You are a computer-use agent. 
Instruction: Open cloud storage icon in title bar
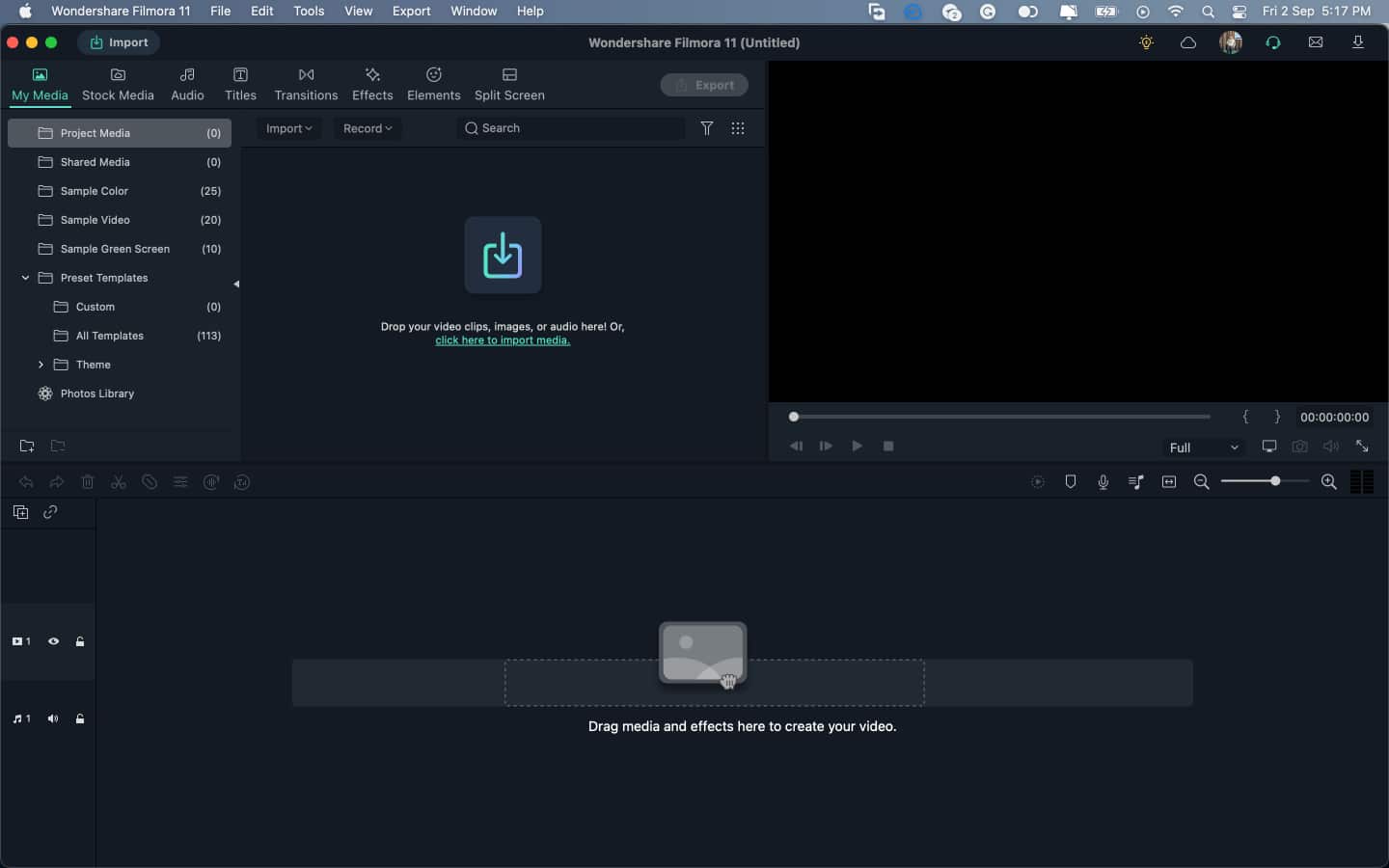click(x=1188, y=42)
